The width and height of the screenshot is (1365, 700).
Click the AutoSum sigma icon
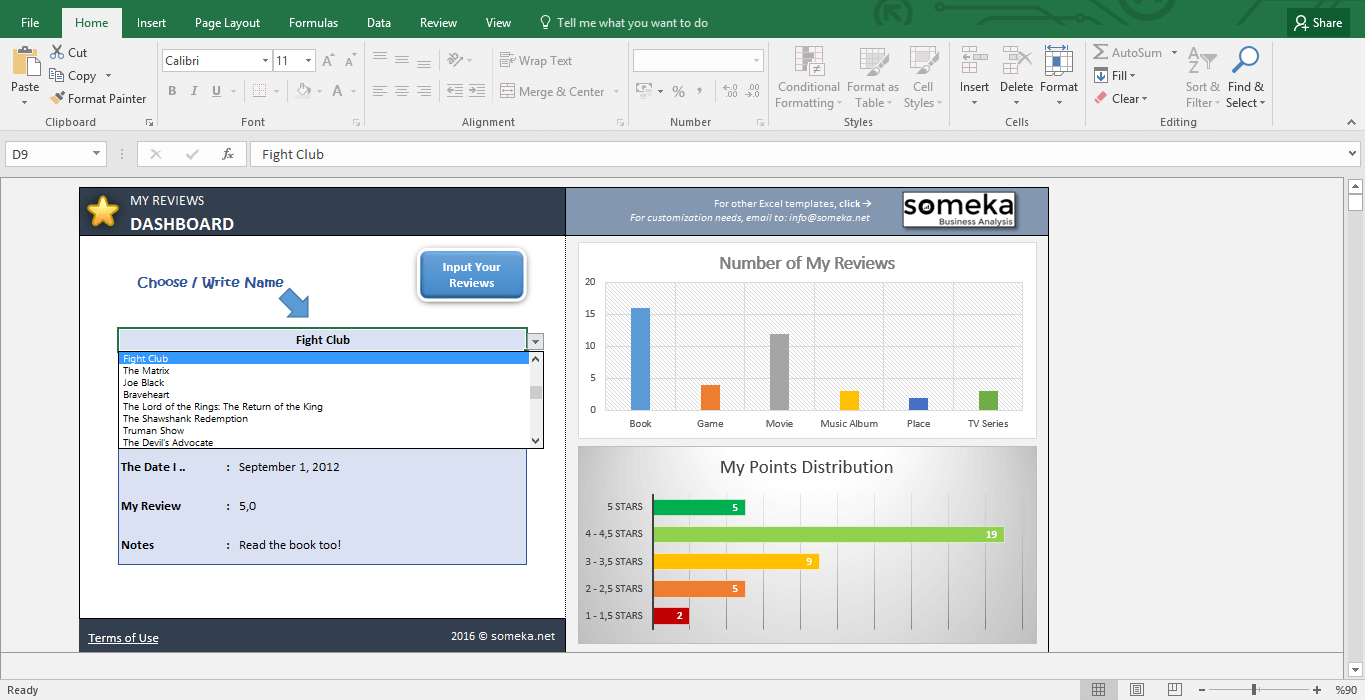coord(1100,53)
